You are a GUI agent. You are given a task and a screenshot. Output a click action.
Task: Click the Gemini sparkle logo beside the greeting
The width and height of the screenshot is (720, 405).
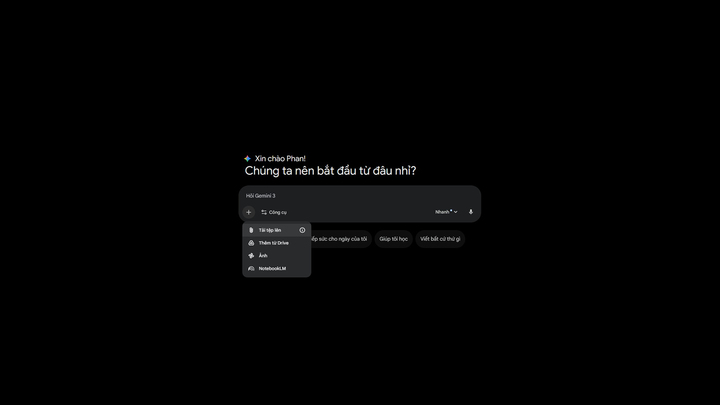coord(248,158)
